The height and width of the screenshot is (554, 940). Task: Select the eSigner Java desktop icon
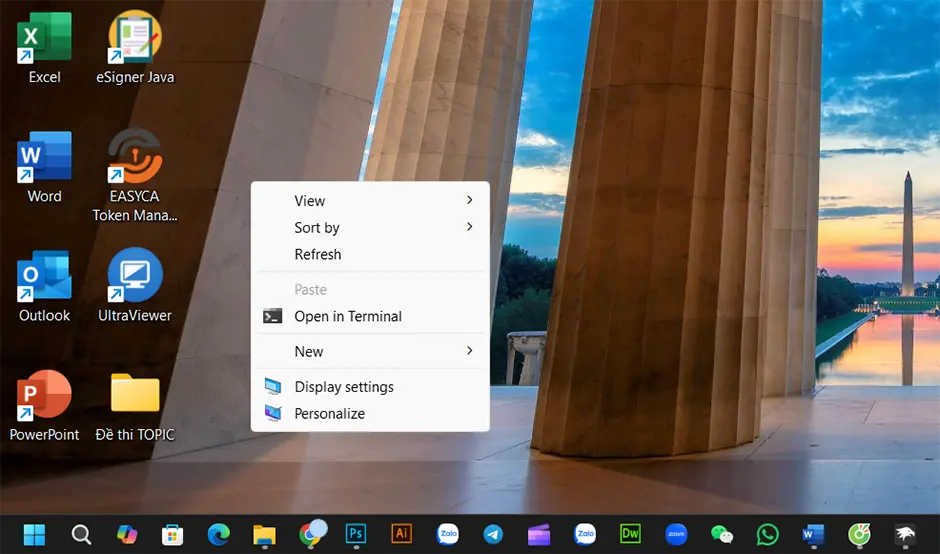click(135, 48)
